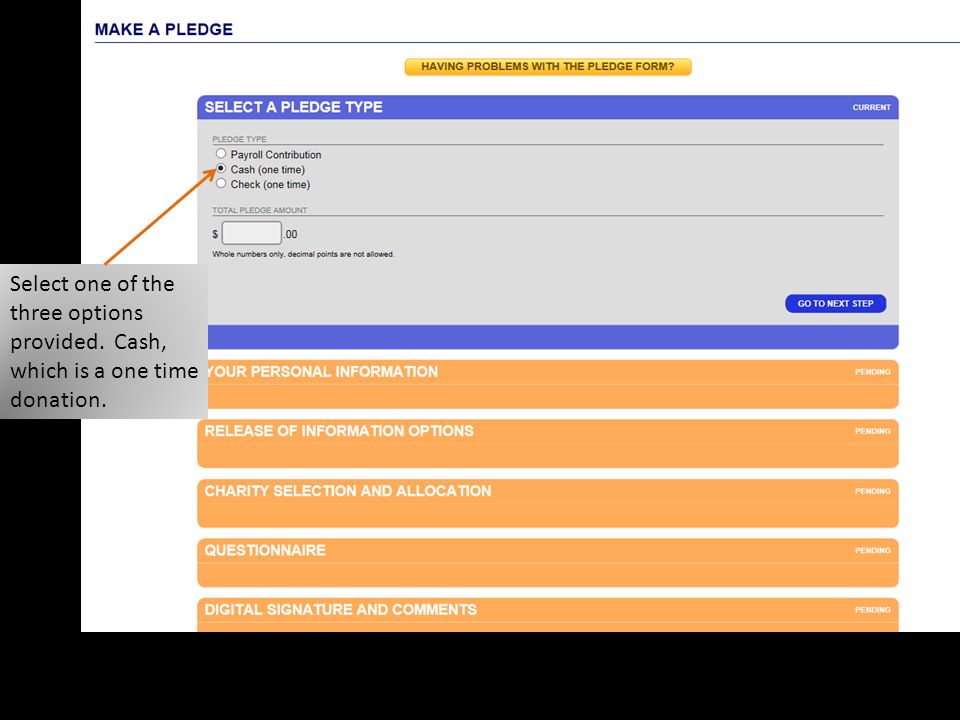Click PENDING label on Questionnaire row
Screen dimensions: 960x720
tap(873, 550)
